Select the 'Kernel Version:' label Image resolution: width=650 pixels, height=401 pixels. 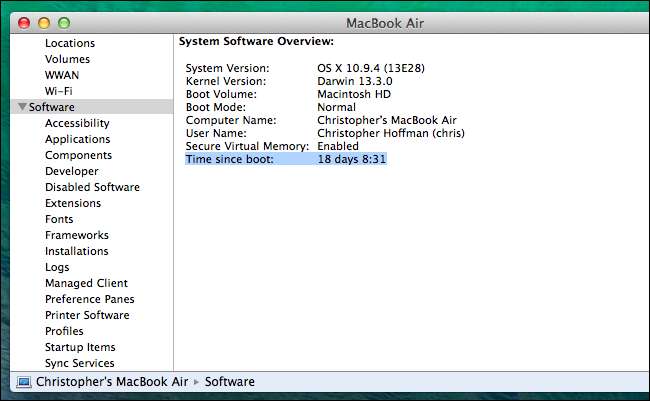[x=226, y=81]
